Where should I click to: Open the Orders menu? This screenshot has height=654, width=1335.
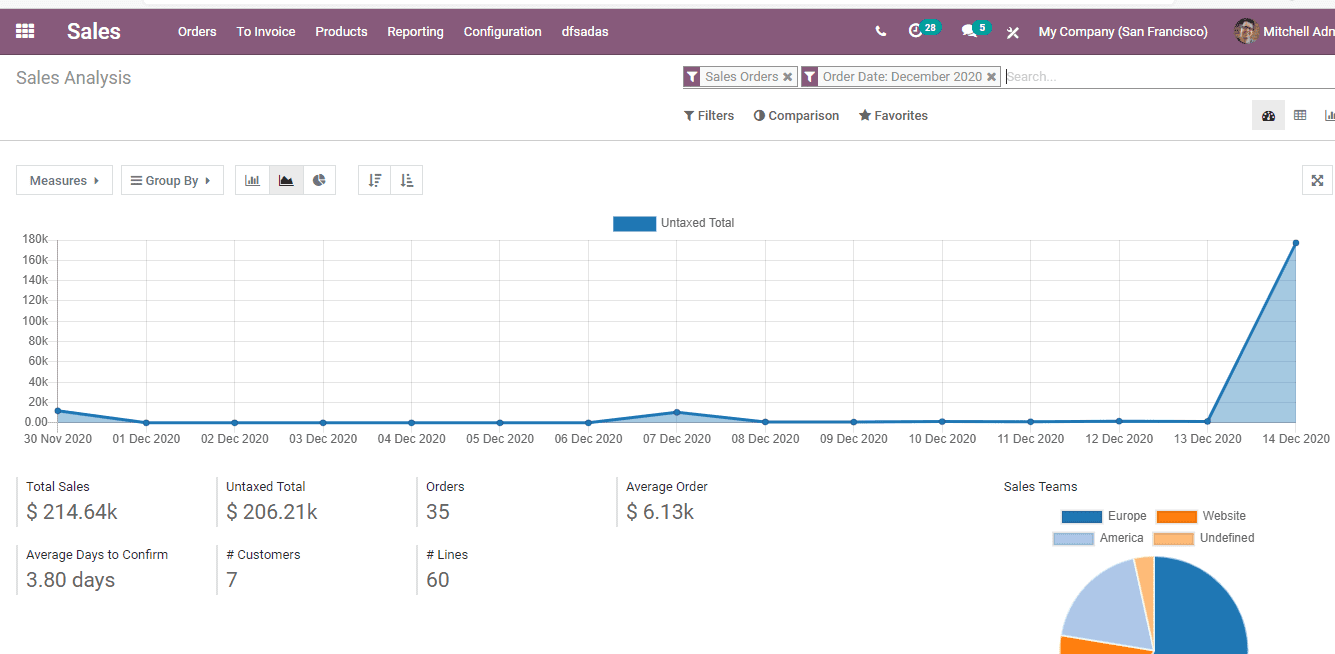tap(197, 32)
